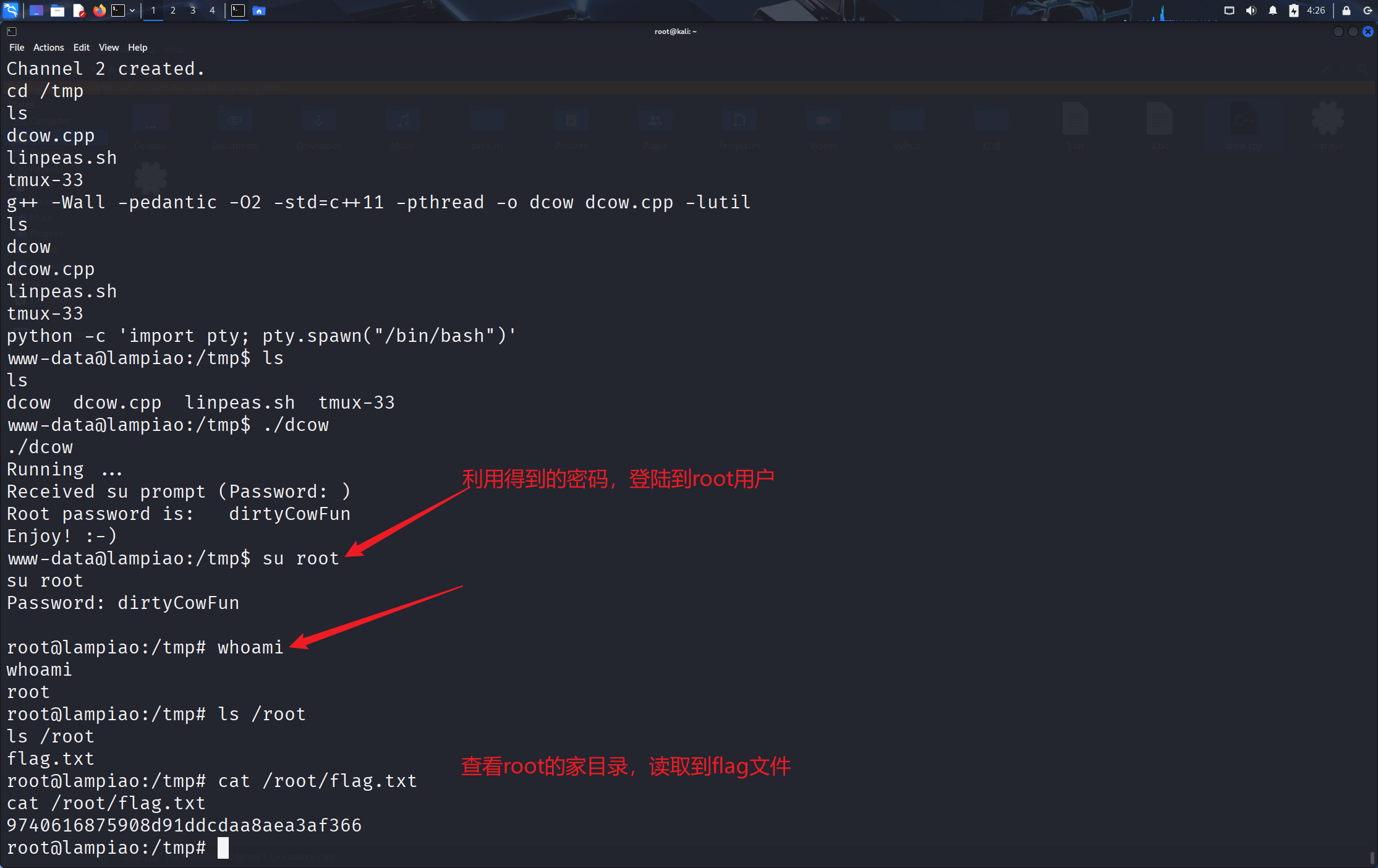The width and height of the screenshot is (1378, 868).
Task: Open the View menu
Action: 109,48
